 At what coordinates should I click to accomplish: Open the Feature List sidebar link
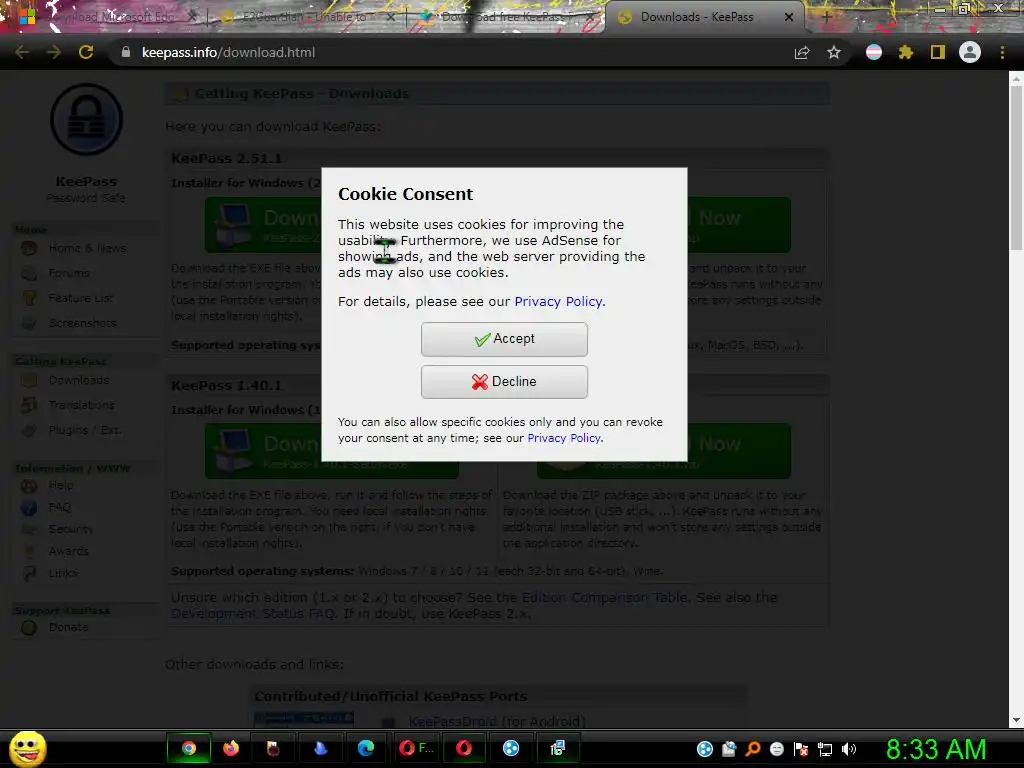pos(80,298)
